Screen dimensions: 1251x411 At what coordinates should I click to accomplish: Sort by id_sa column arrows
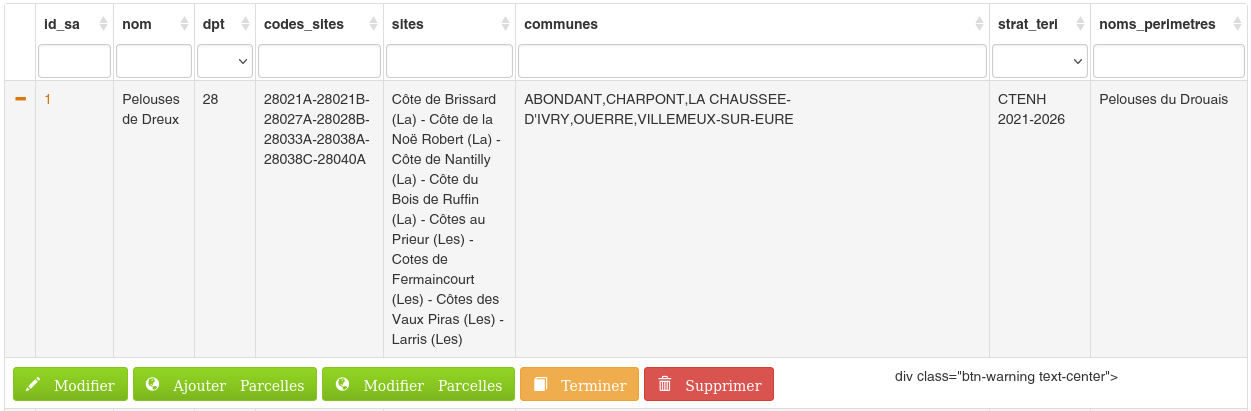tap(102, 24)
